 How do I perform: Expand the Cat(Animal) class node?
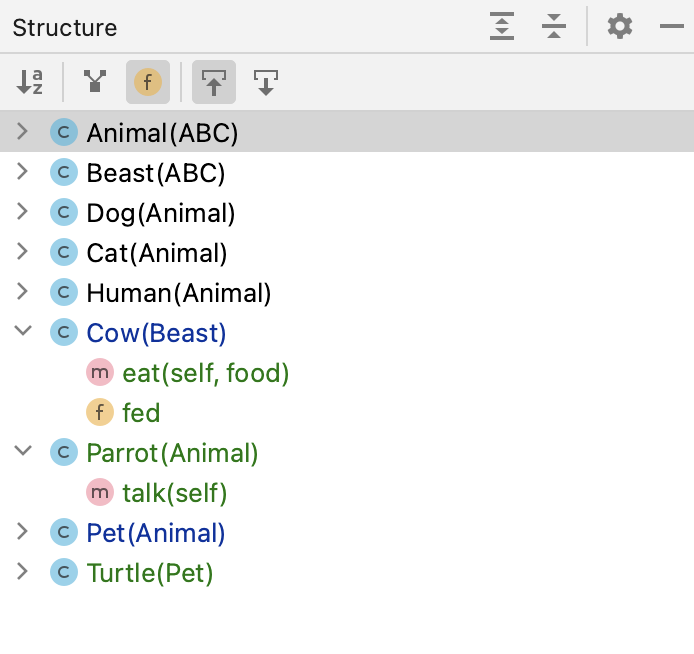(x=22, y=251)
